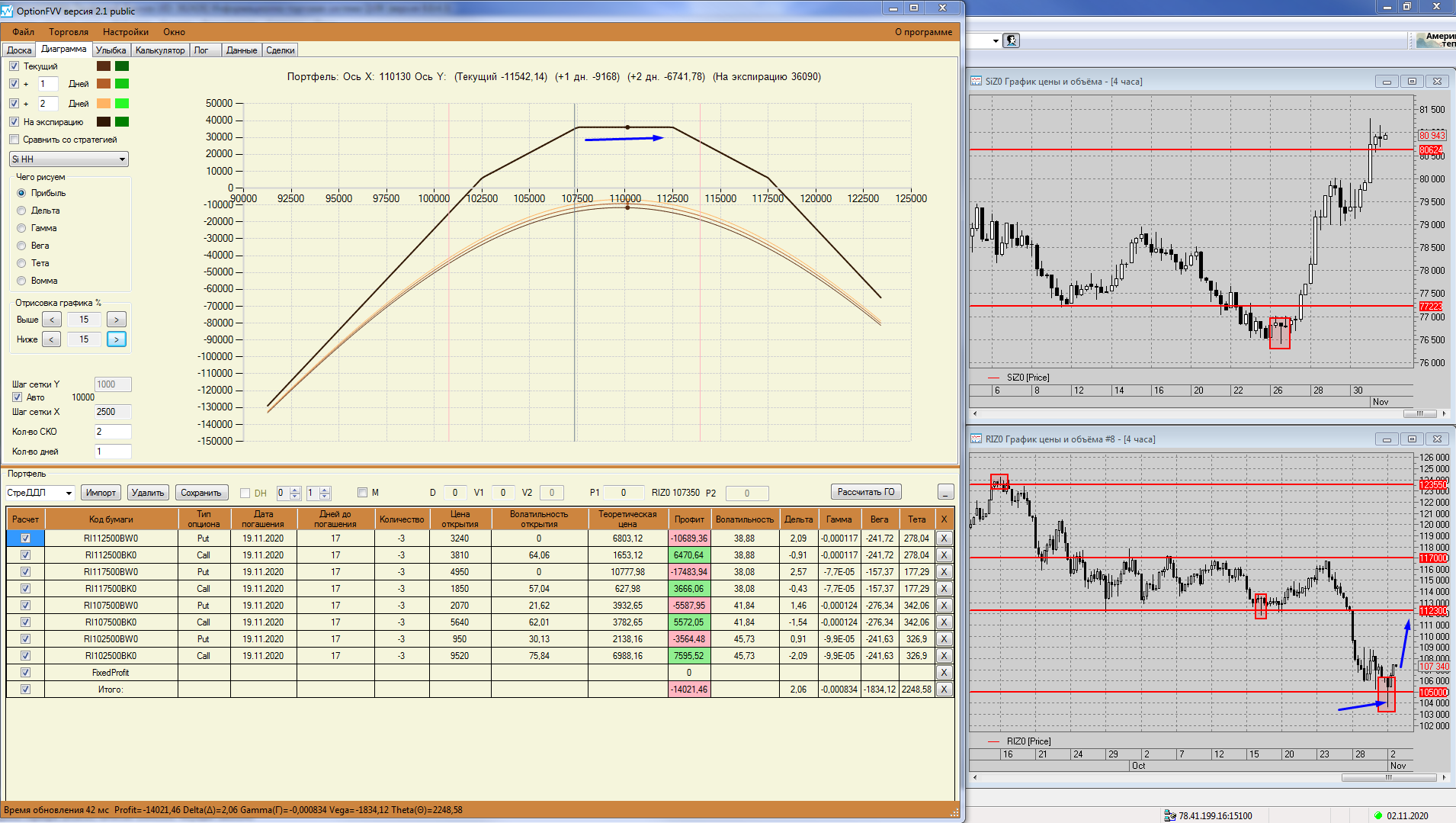This screenshot has width=1456, height=823.
Task: Increment the second DH spinner value
Action: click(x=326, y=490)
